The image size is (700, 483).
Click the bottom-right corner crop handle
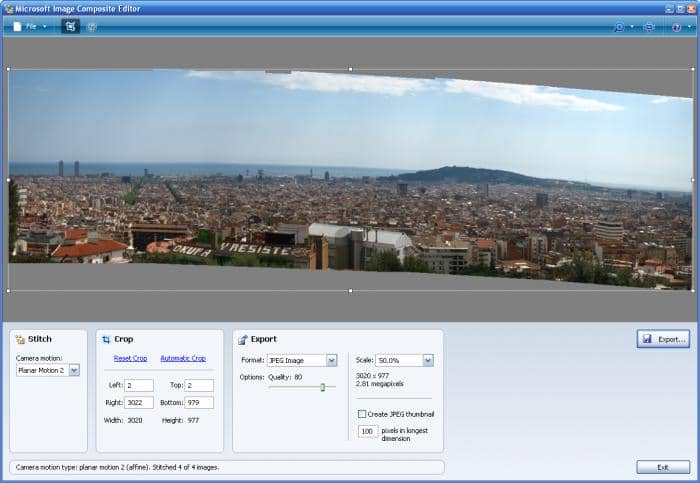click(x=693, y=291)
